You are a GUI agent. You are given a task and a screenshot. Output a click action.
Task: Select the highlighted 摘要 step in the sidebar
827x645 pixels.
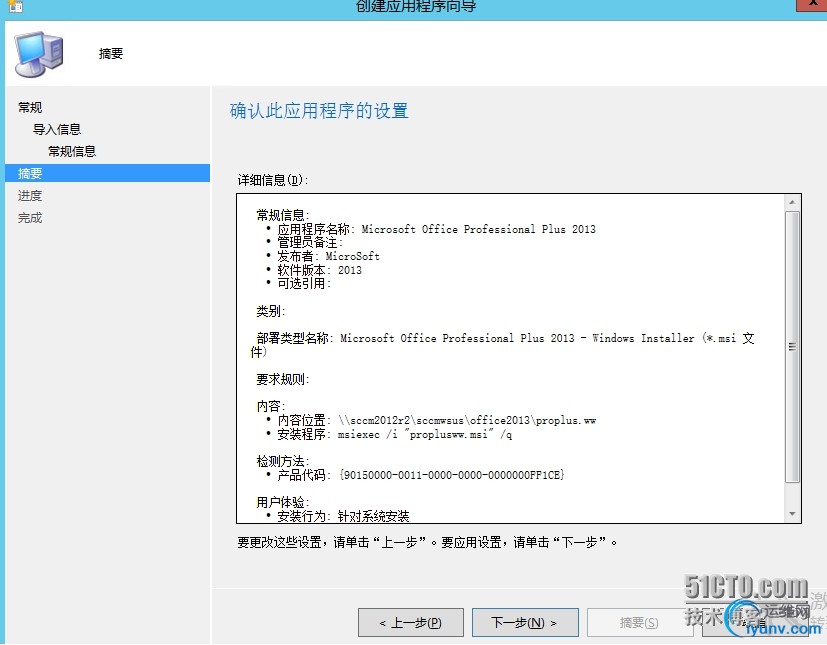(x=108, y=174)
